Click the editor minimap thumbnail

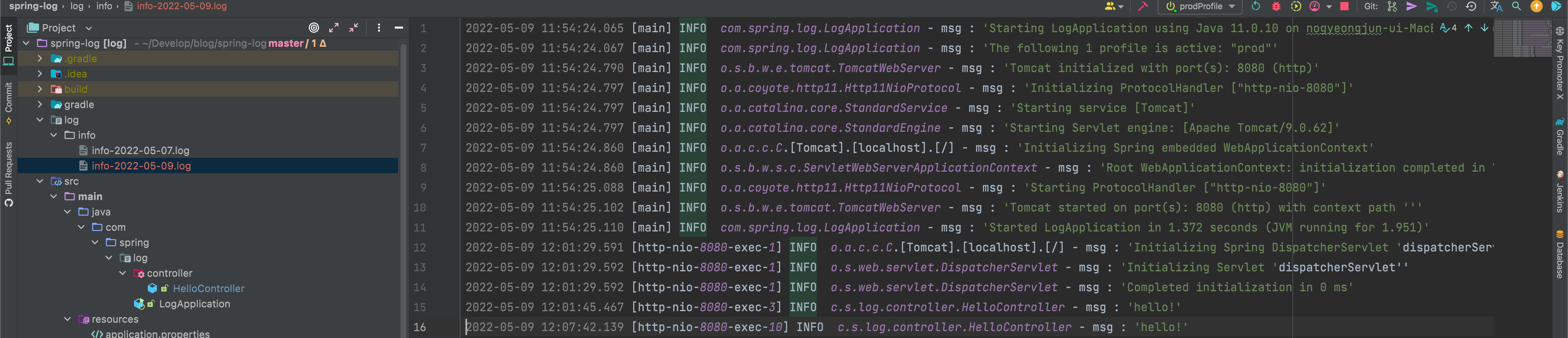pyautogui.click(x=1522, y=38)
